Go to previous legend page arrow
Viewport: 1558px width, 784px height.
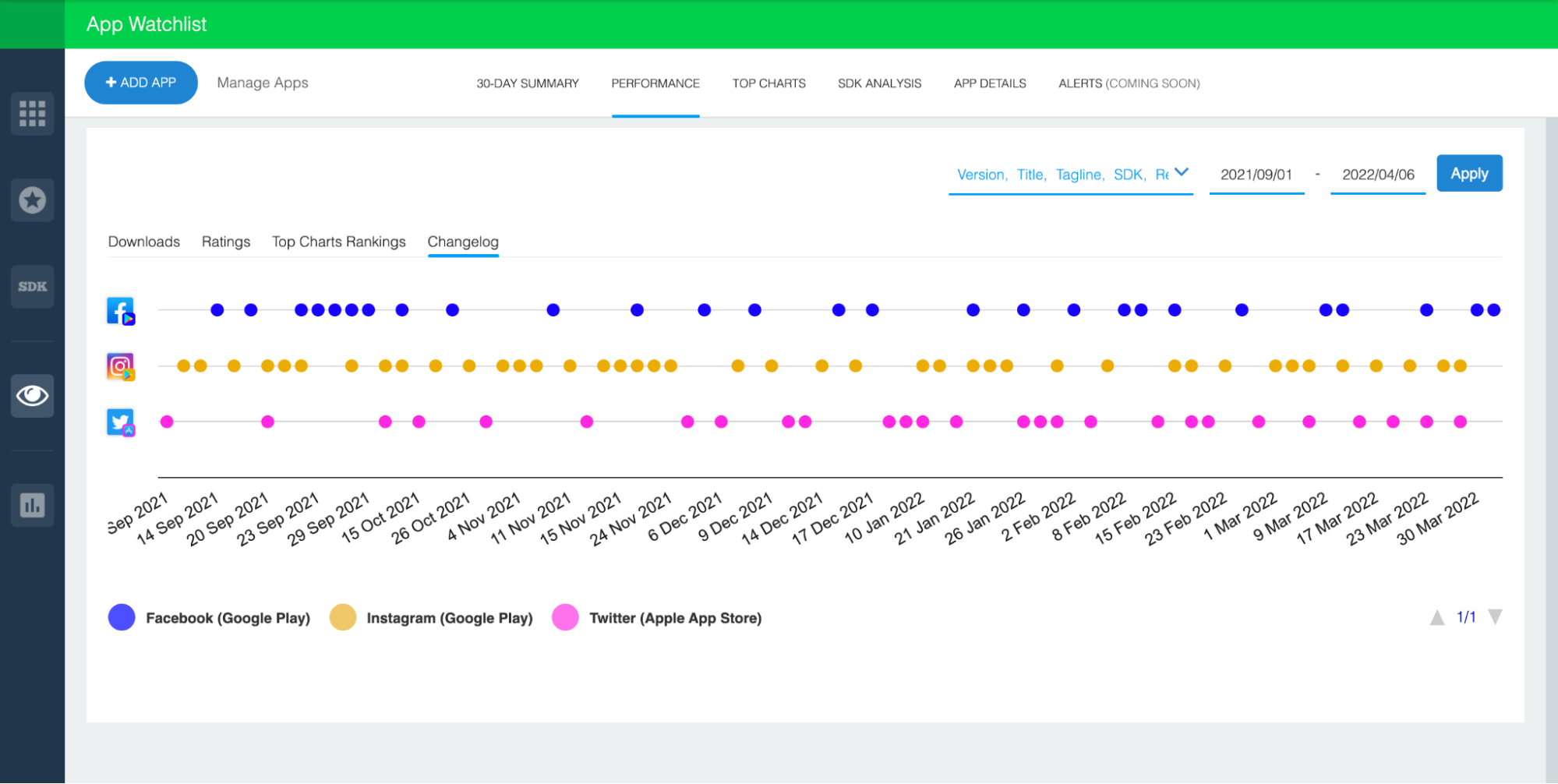pos(1437,618)
